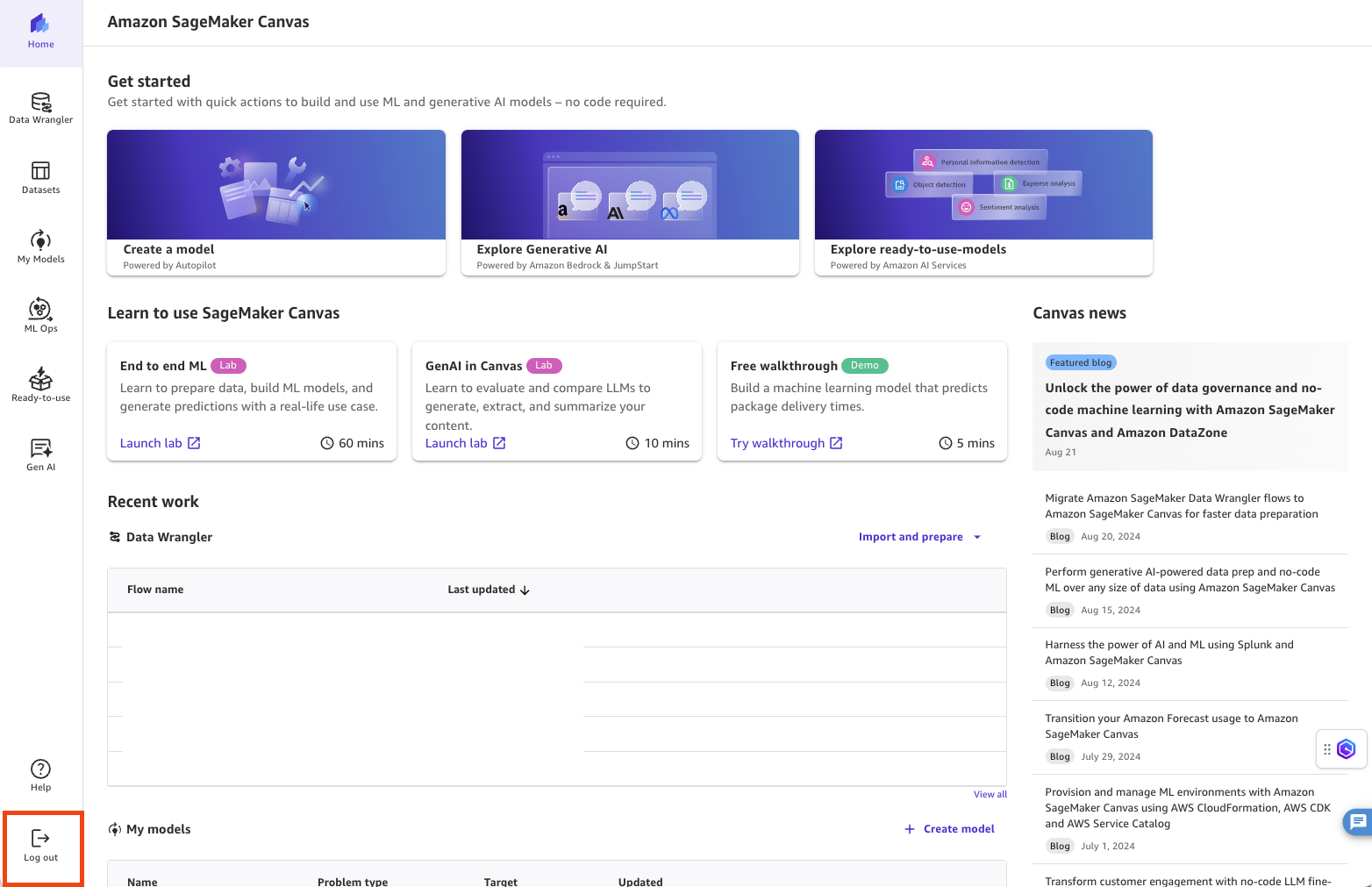Click the Data Wrangler icon in Recent work
This screenshot has width=1372, height=887.
(114, 537)
